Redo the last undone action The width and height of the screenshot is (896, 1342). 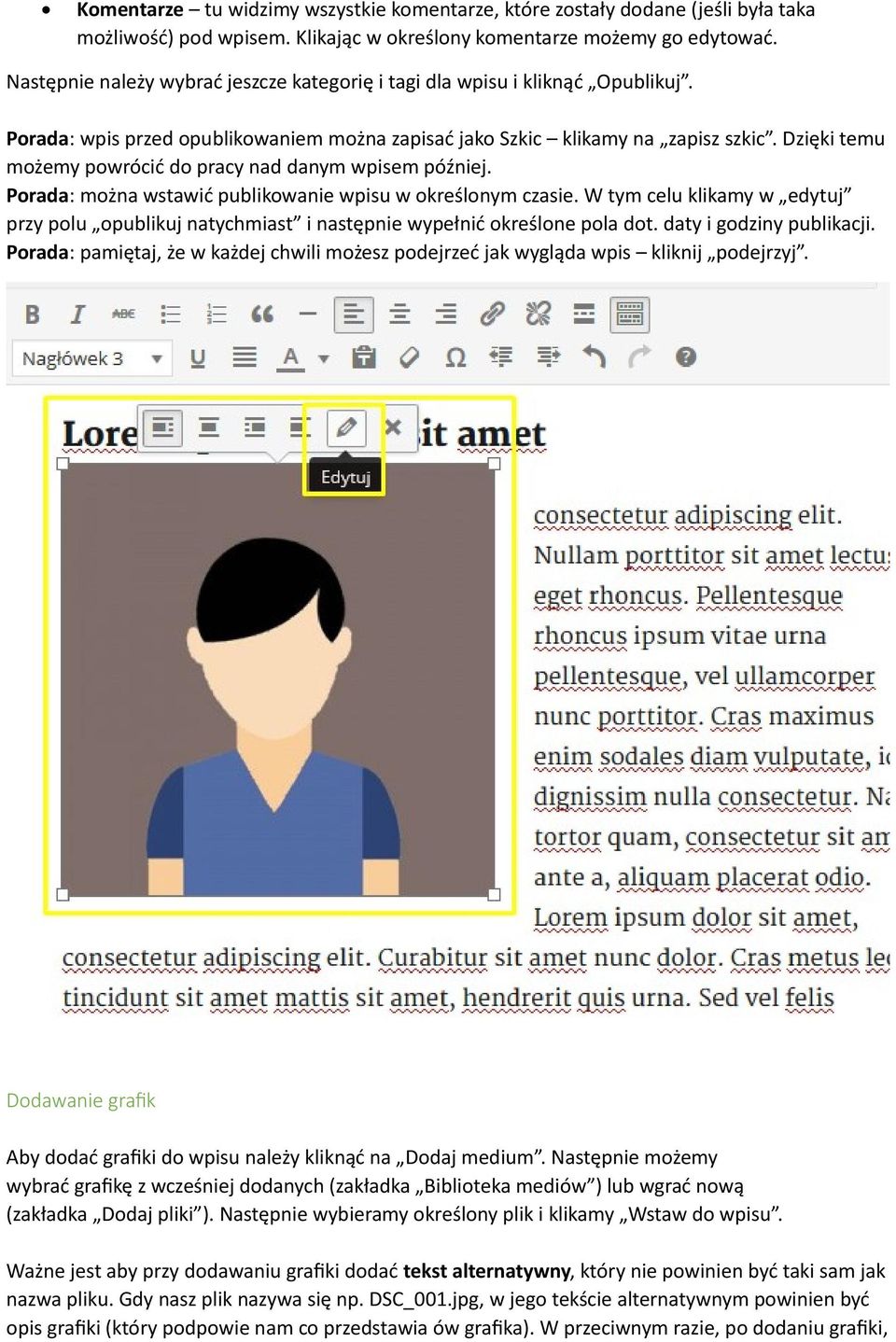point(639,357)
